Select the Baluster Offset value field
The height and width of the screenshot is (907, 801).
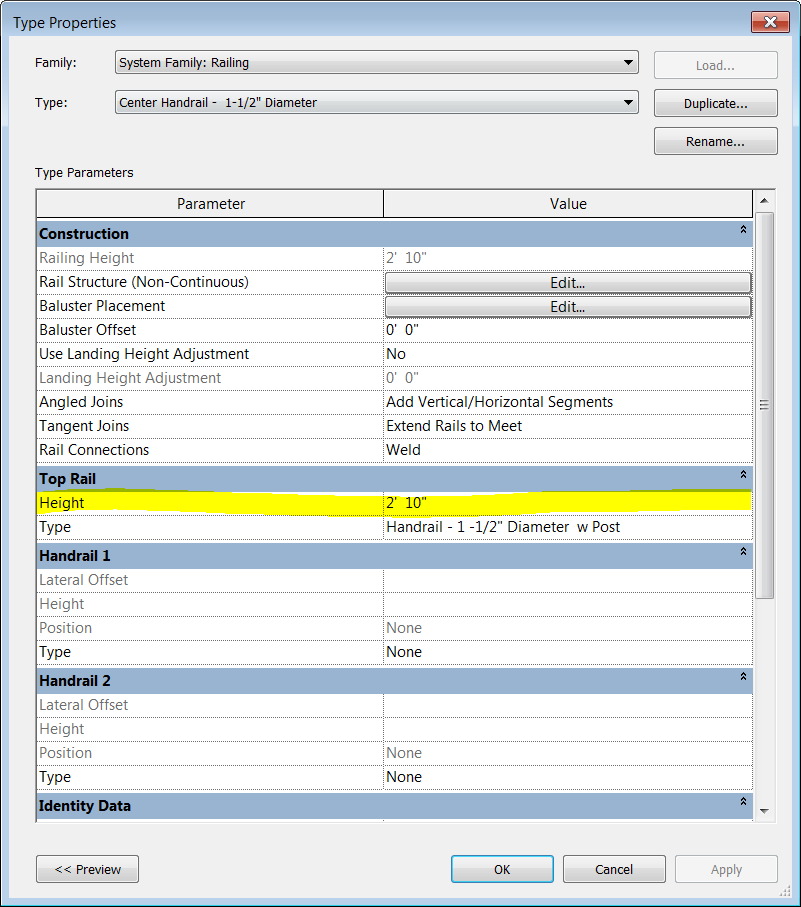(x=568, y=330)
